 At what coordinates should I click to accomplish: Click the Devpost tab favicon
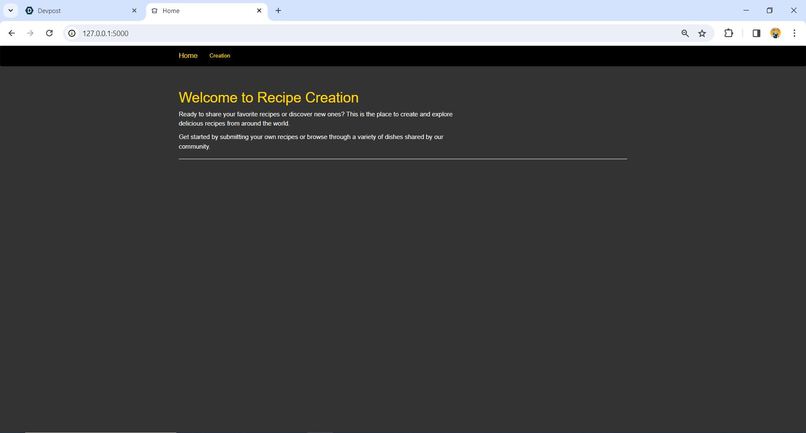29,10
